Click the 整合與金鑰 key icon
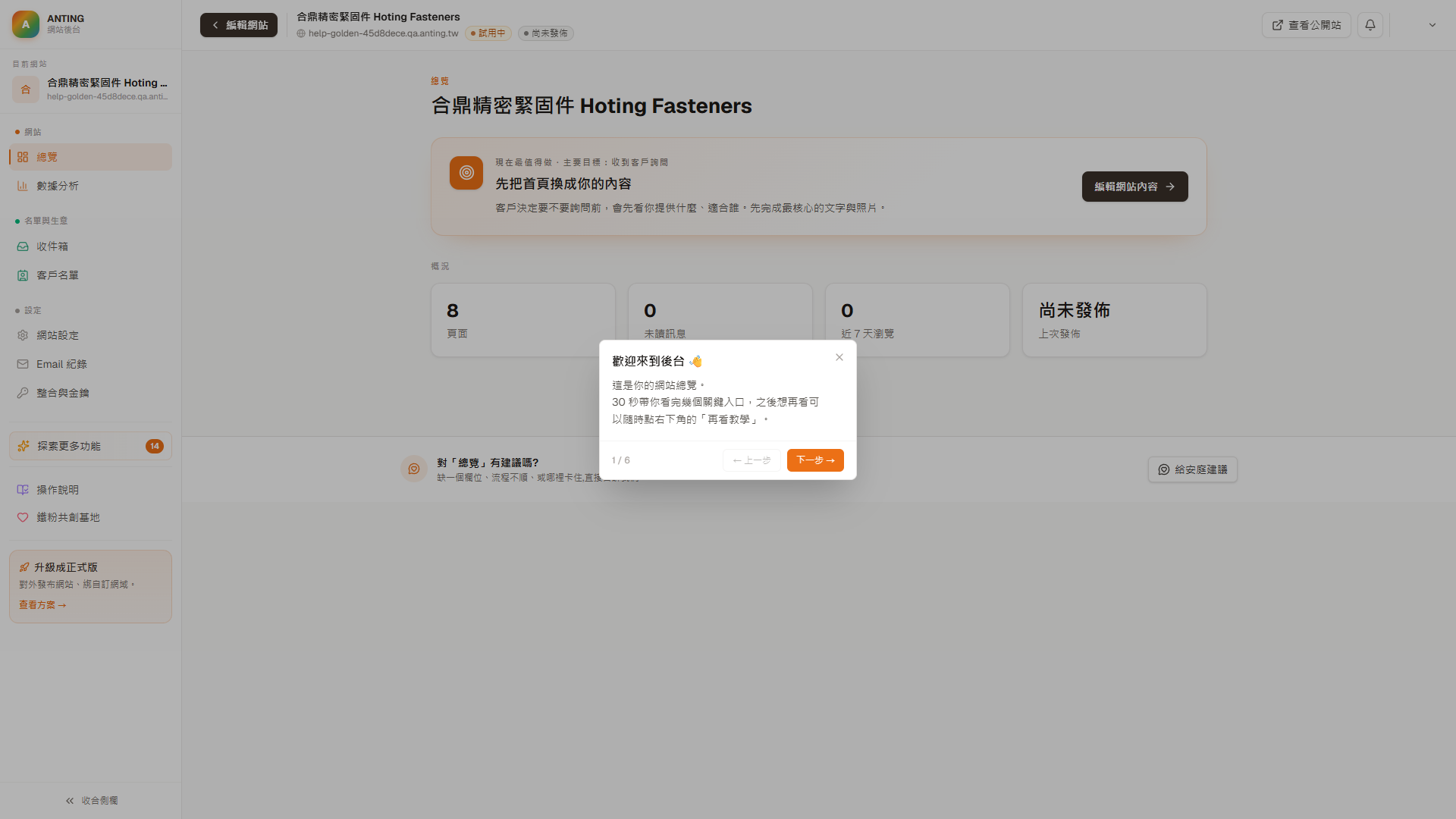Screen dimensions: 1456x819 tap(23, 393)
